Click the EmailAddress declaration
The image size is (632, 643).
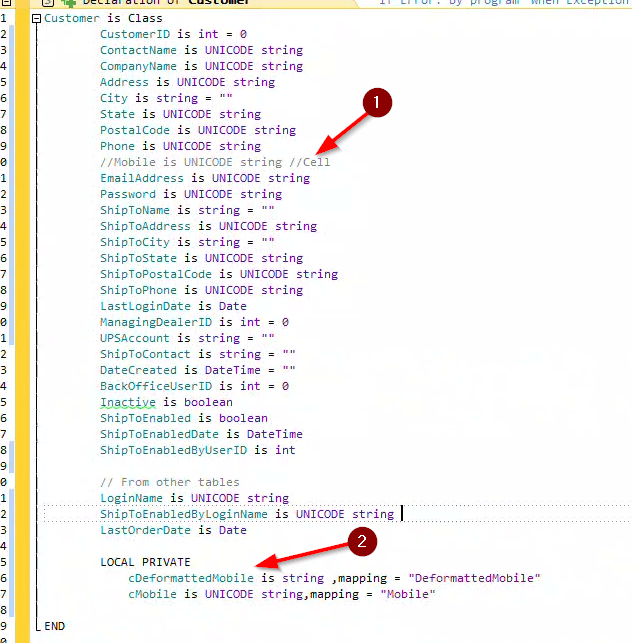205,178
